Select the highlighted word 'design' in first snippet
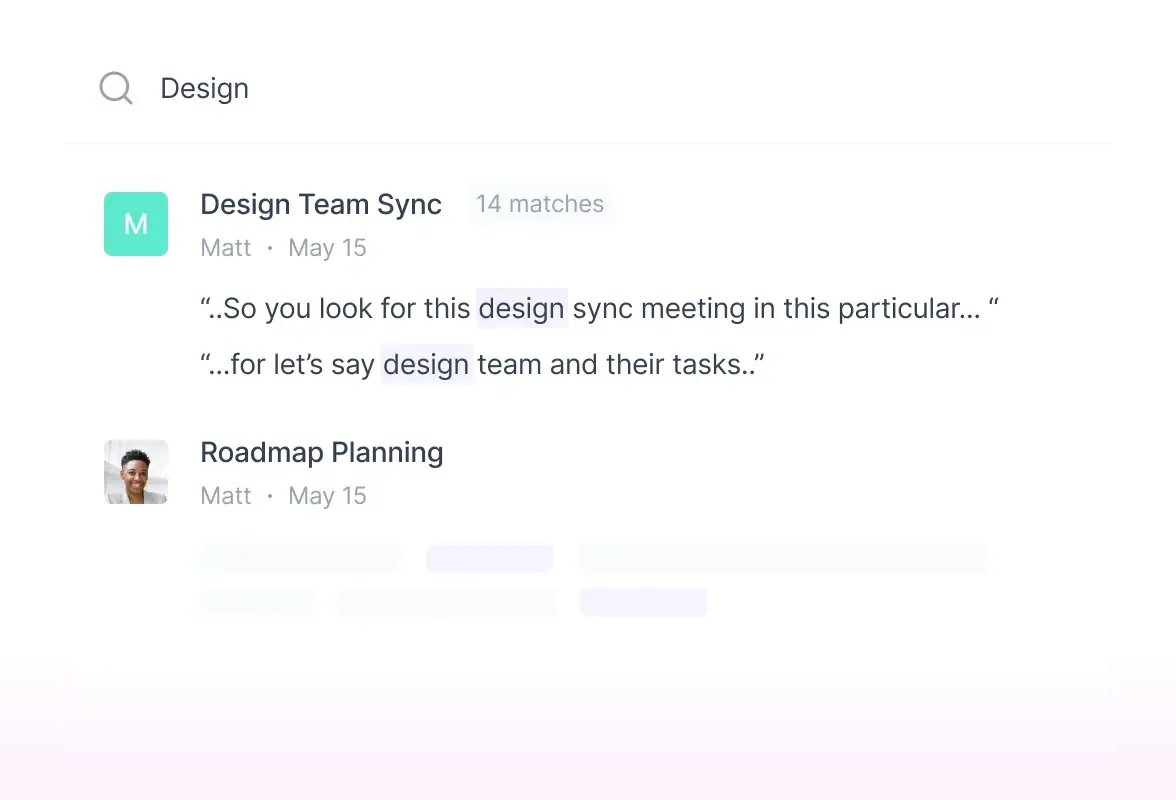The height and width of the screenshot is (800, 1176). [x=521, y=308]
